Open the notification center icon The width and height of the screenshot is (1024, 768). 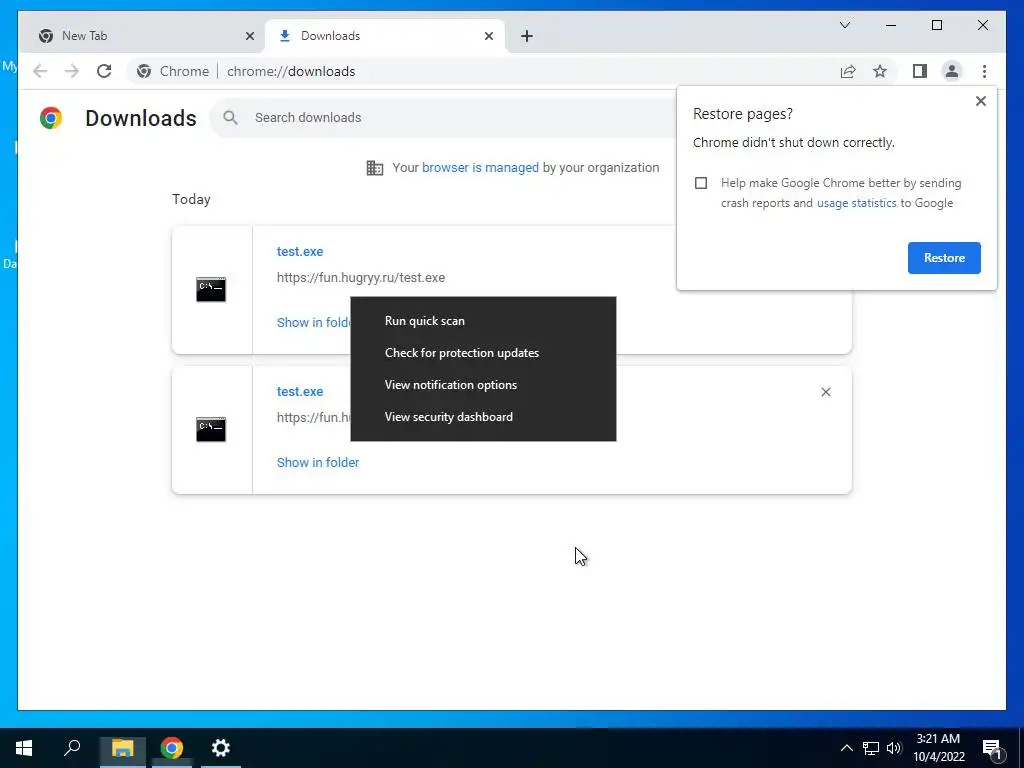click(991, 749)
